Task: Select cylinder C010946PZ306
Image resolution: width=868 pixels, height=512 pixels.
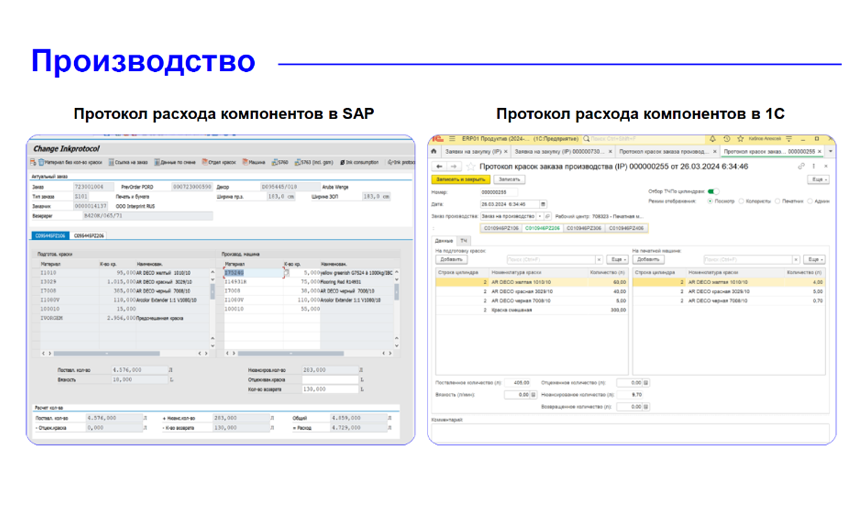Action: [584, 228]
